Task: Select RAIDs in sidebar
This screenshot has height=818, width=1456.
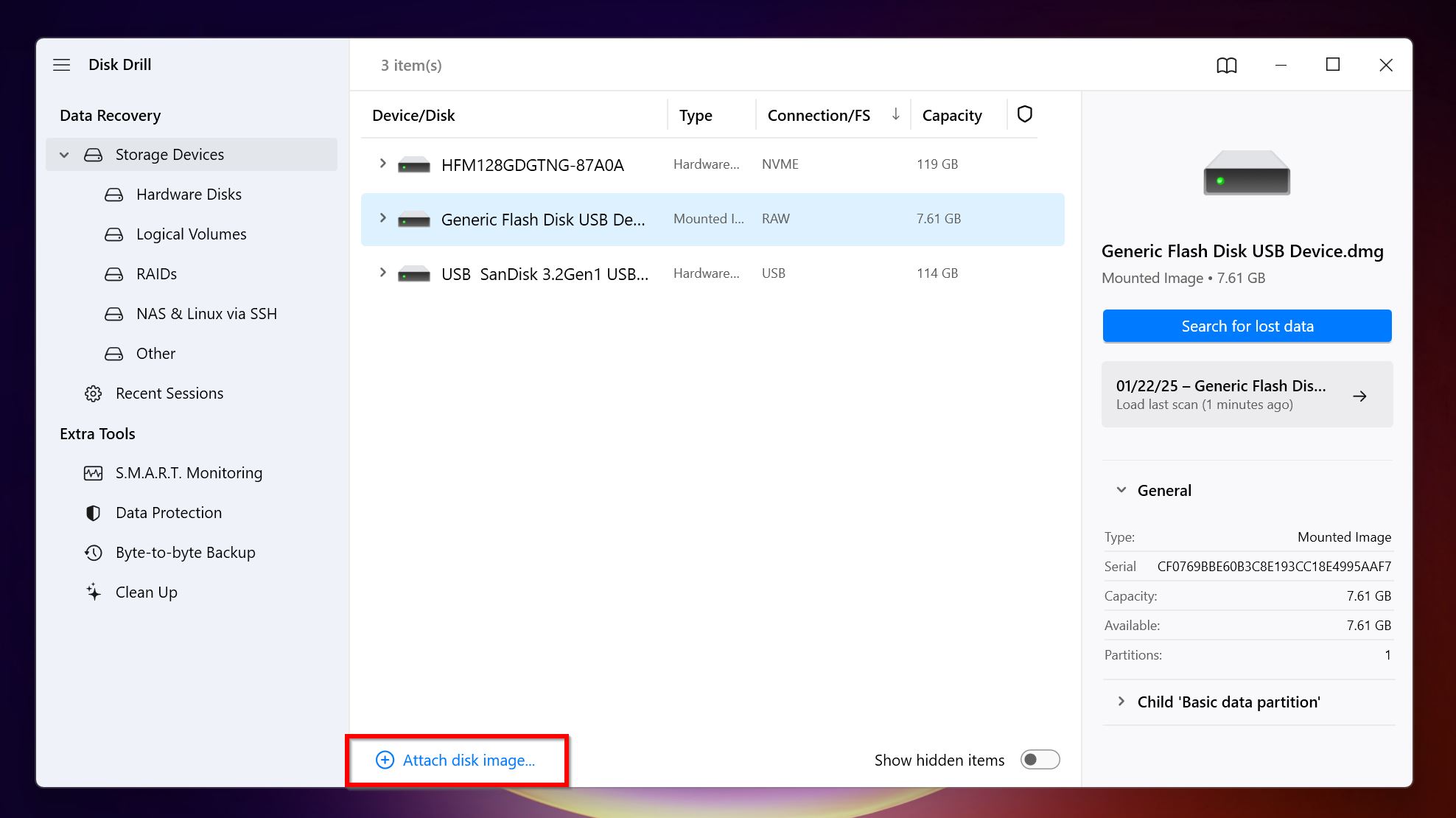Action: 156,274
